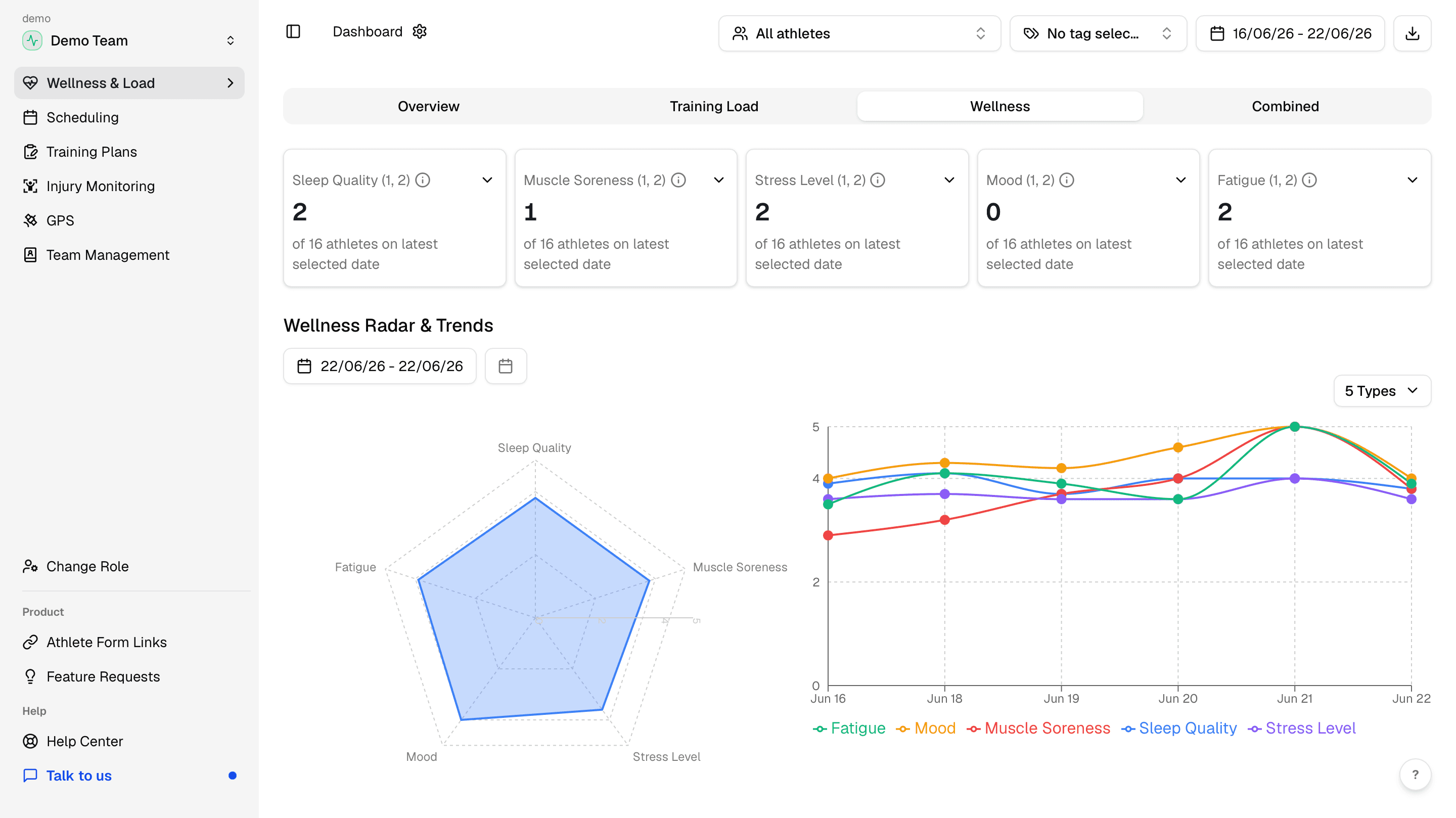
Task: Click the Injury Monitoring body scan icon
Action: point(30,186)
